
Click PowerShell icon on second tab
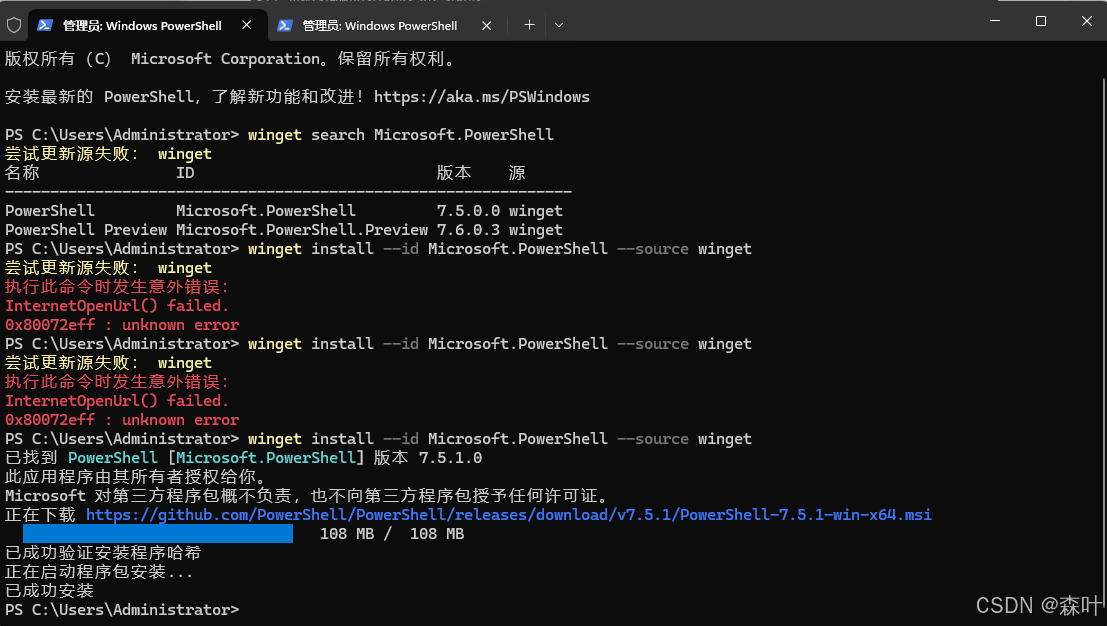click(x=285, y=25)
